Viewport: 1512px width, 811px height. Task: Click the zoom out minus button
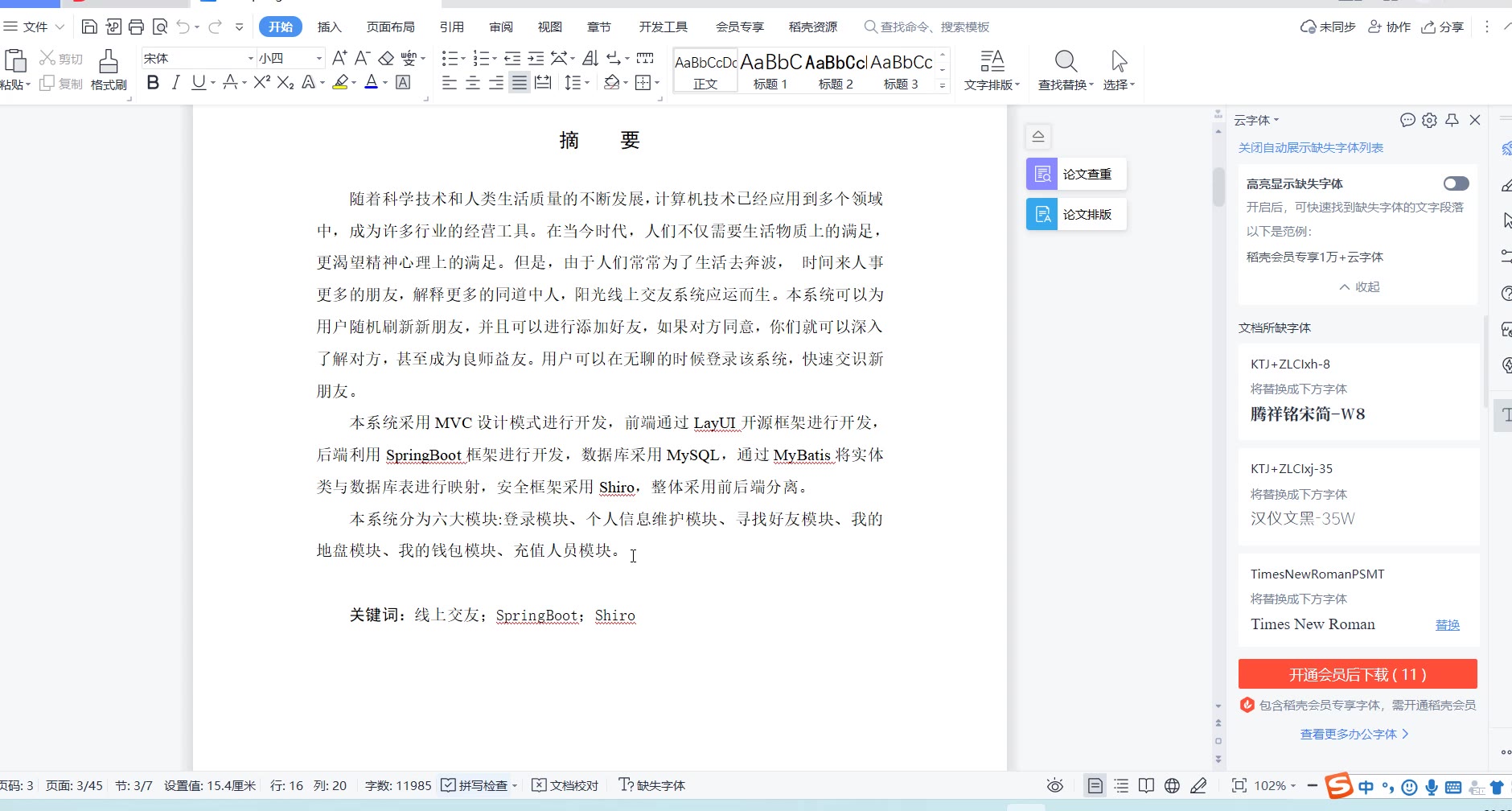1313,785
